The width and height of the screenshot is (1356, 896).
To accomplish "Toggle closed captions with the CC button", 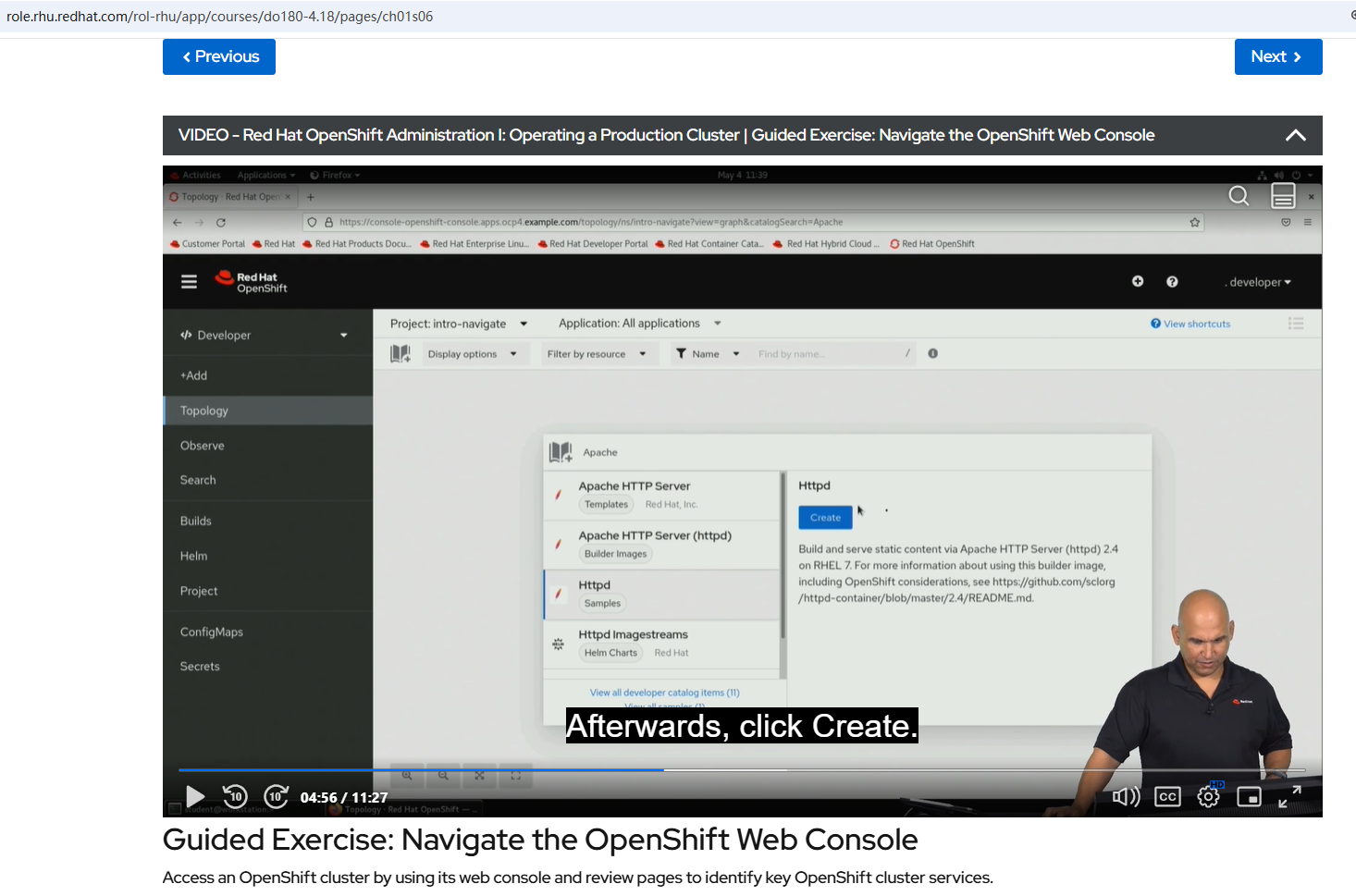I will click(1167, 796).
